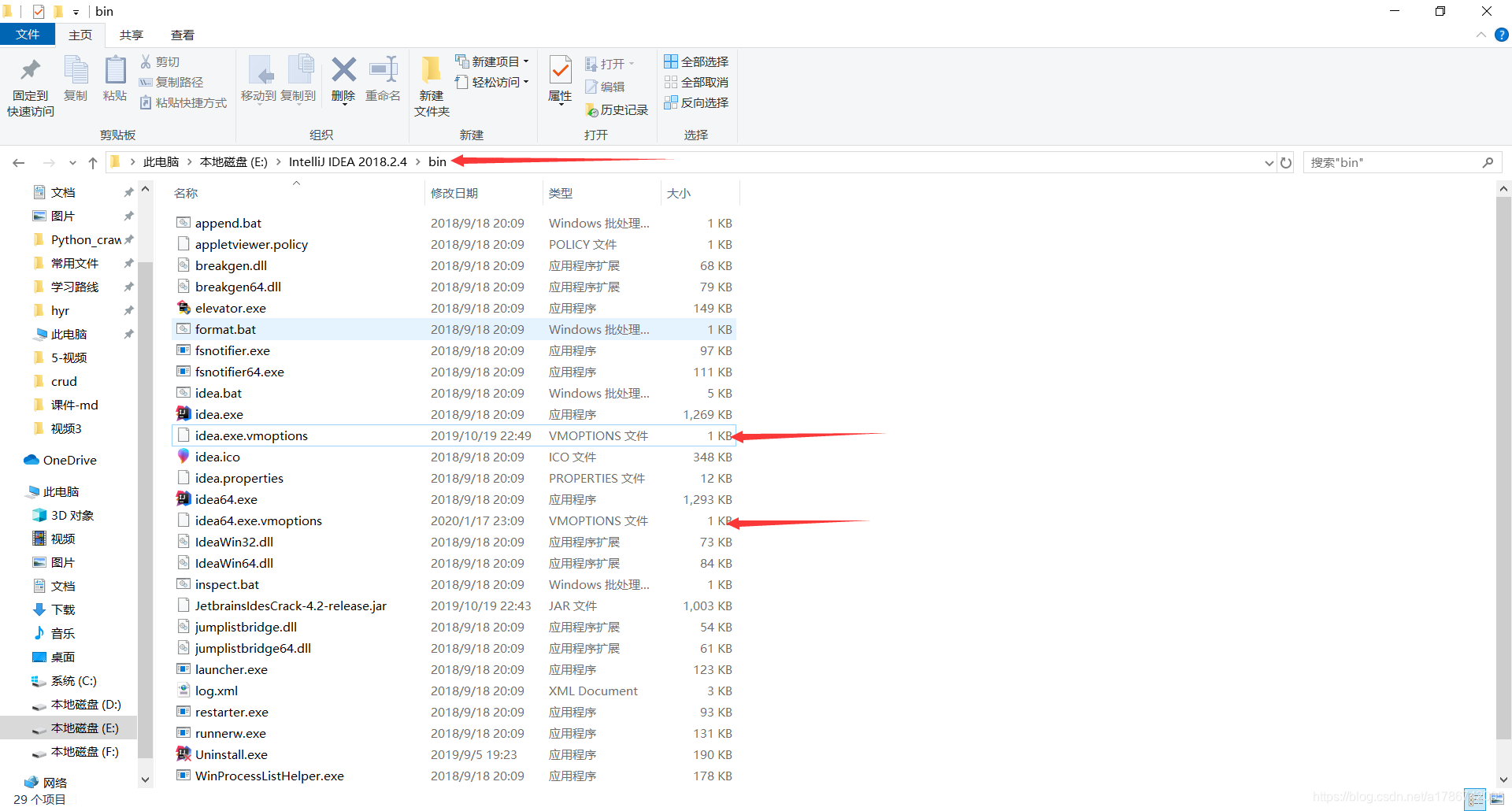The height and width of the screenshot is (811, 1512).
Task: Open the Quick Access Toolbar customize dropdown
Action: click(76, 12)
